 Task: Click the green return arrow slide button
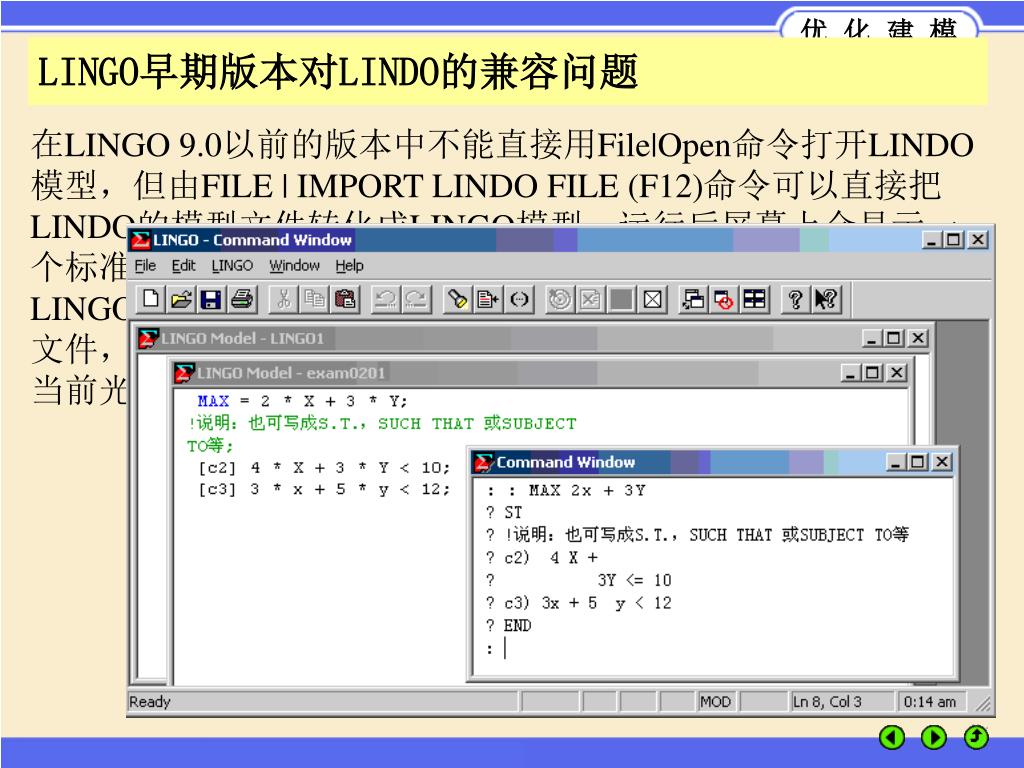point(976,737)
